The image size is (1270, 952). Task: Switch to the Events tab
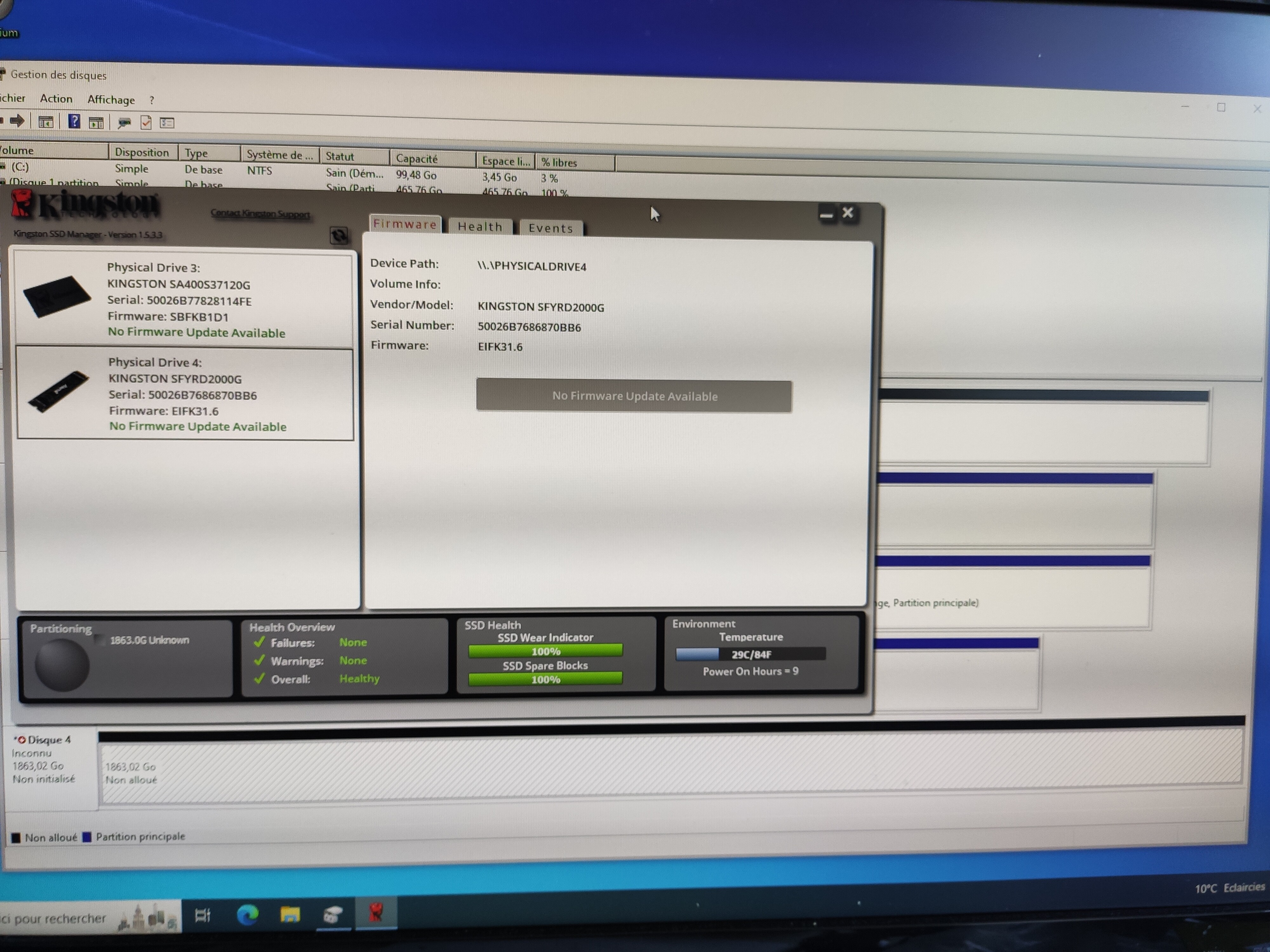(x=551, y=228)
